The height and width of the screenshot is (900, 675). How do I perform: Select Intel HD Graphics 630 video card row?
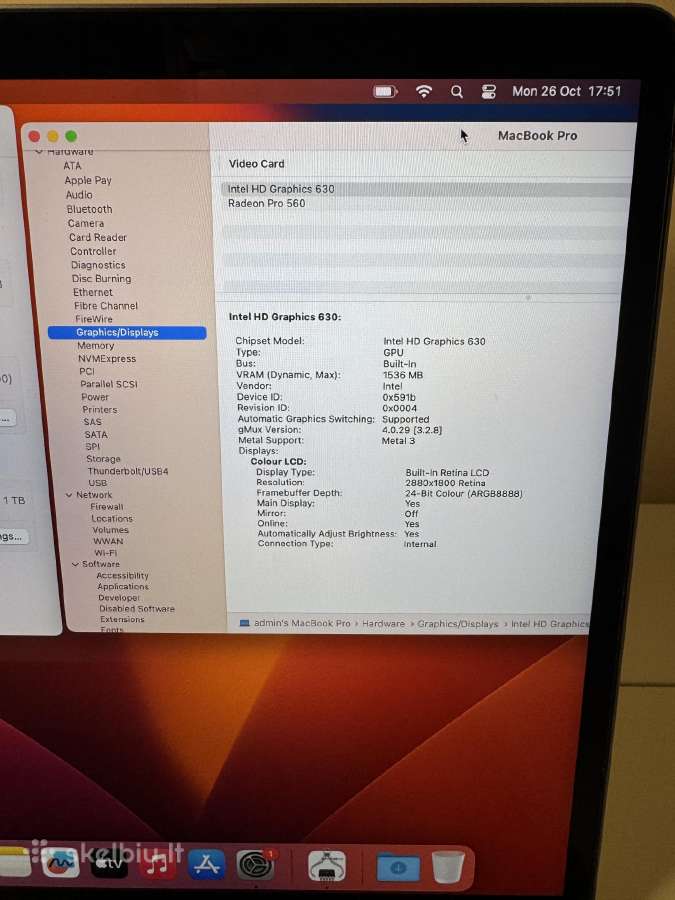coord(425,189)
